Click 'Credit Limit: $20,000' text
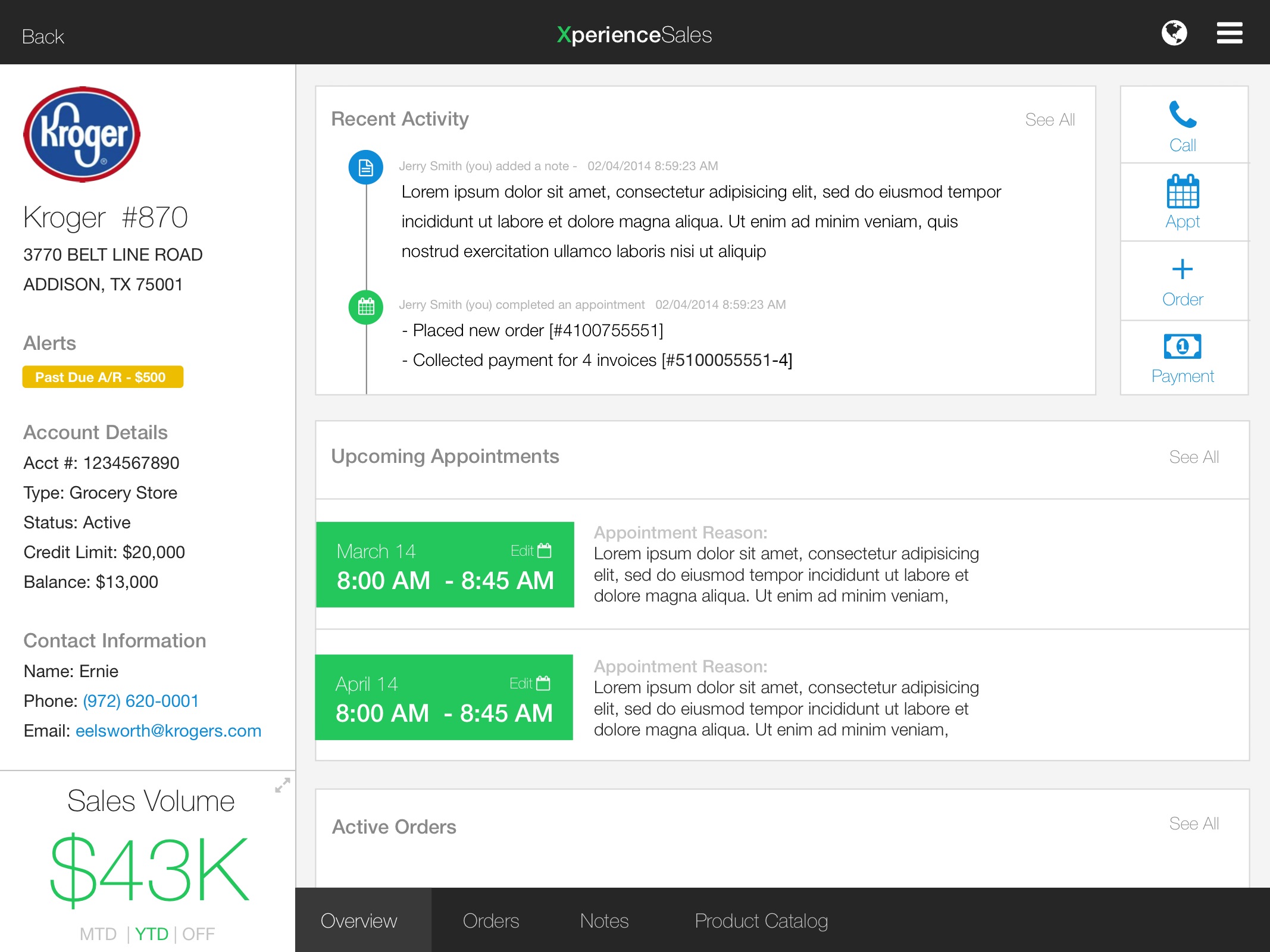The width and height of the screenshot is (1270, 952). [x=104, y=552]
